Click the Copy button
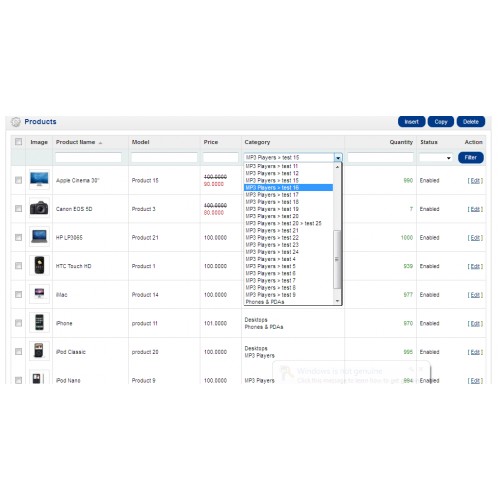Image resolution: width=500 pixels, height=500 pixels. coord(441,122)
